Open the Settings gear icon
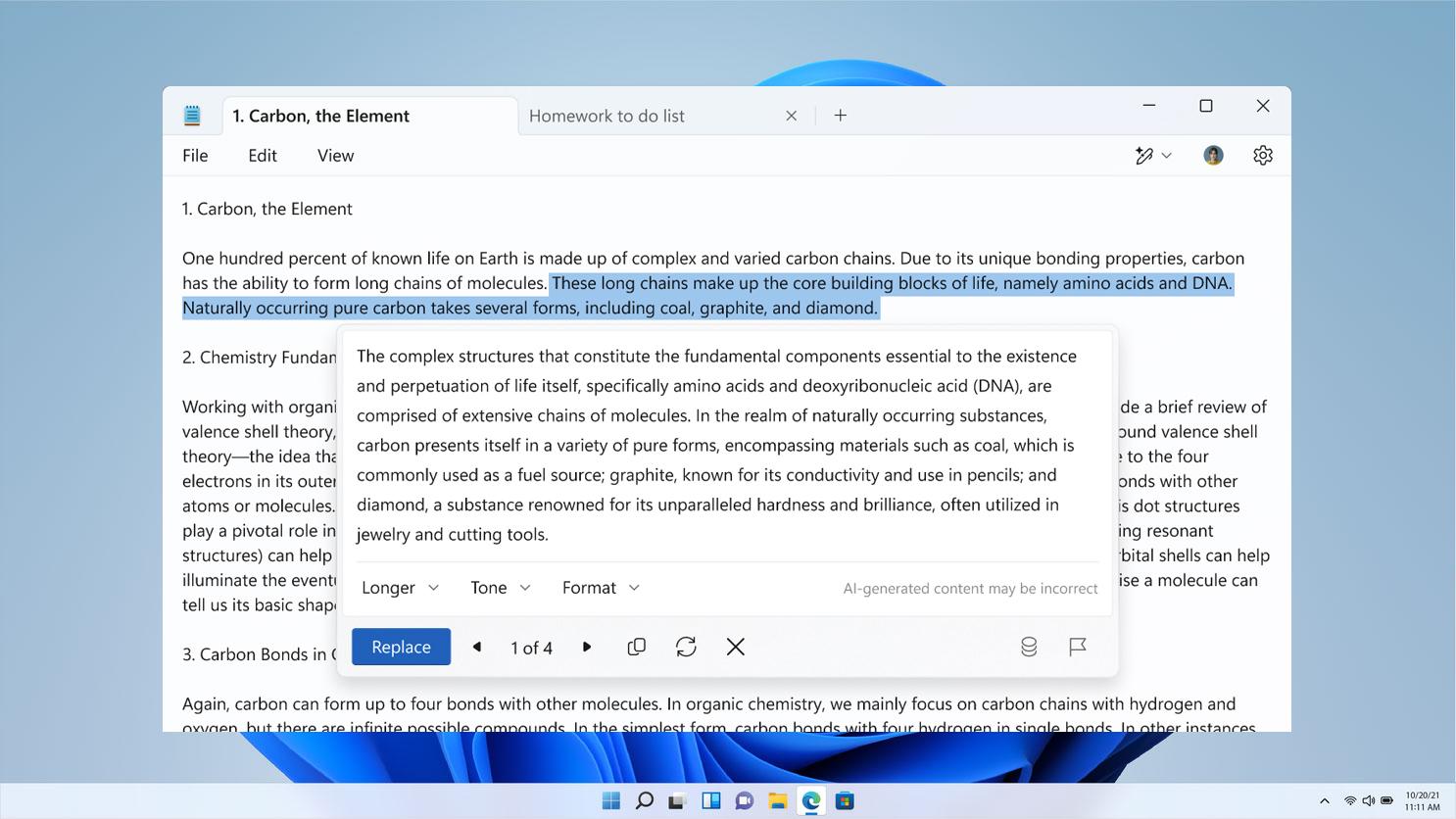This screenshot has width=1456, height=819. click(1263, 156)
